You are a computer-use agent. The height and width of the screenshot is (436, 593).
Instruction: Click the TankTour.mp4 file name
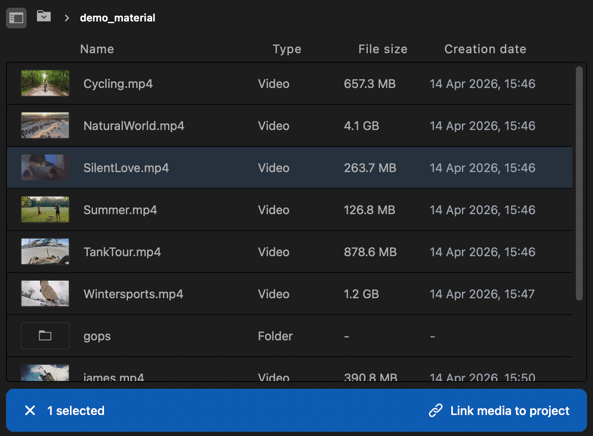(x=122, y=252)
